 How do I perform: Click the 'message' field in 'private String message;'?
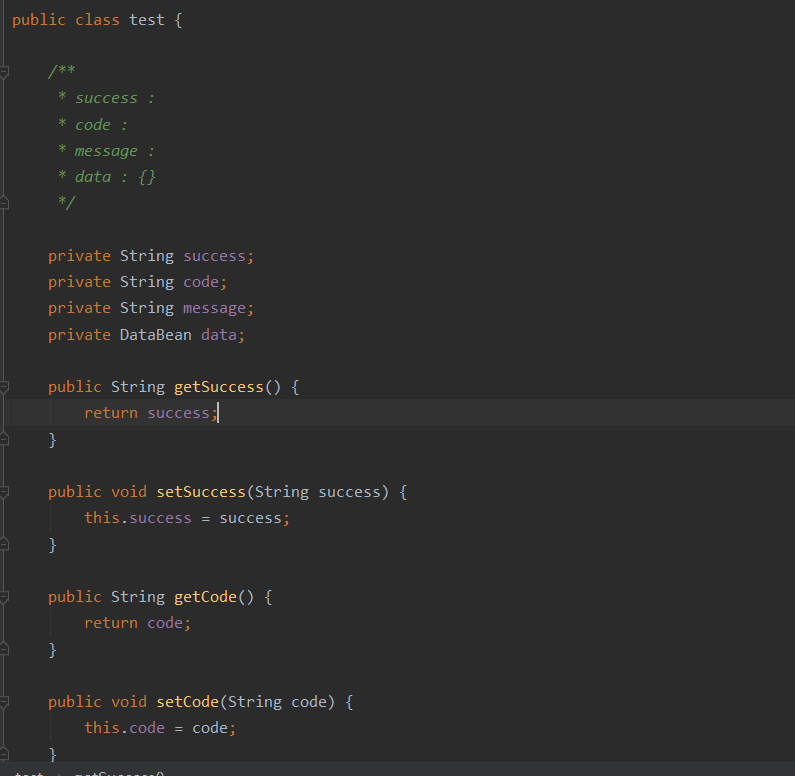pyautogui.click(x=214, y=308)
